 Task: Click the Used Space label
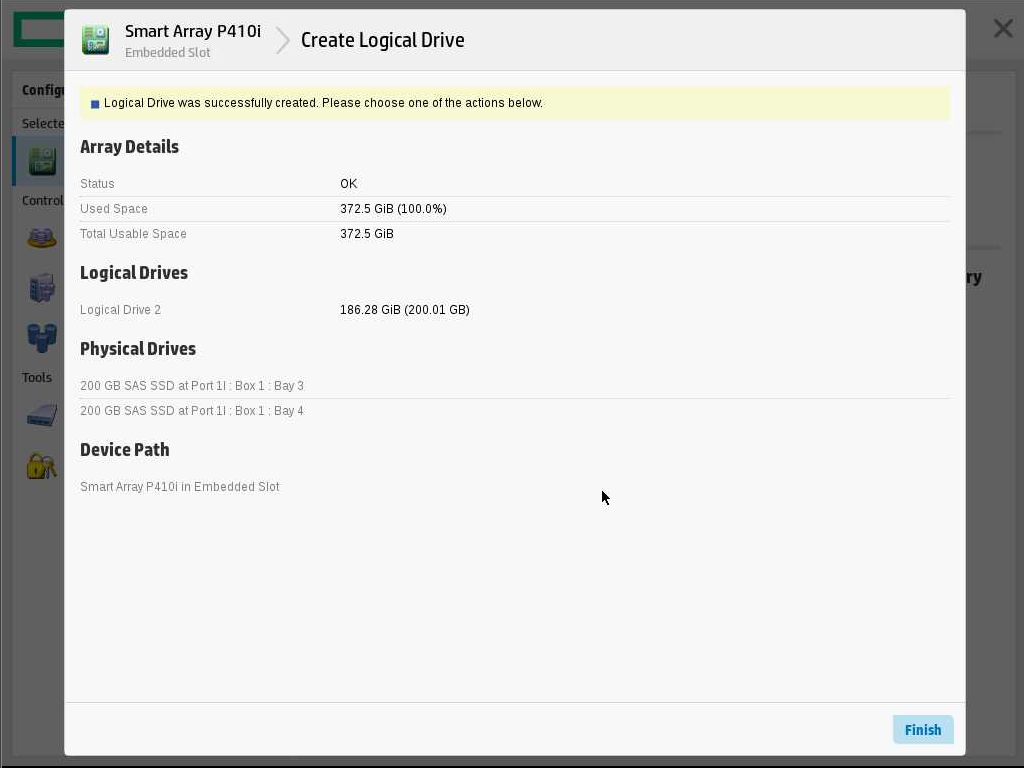point(114,209)
